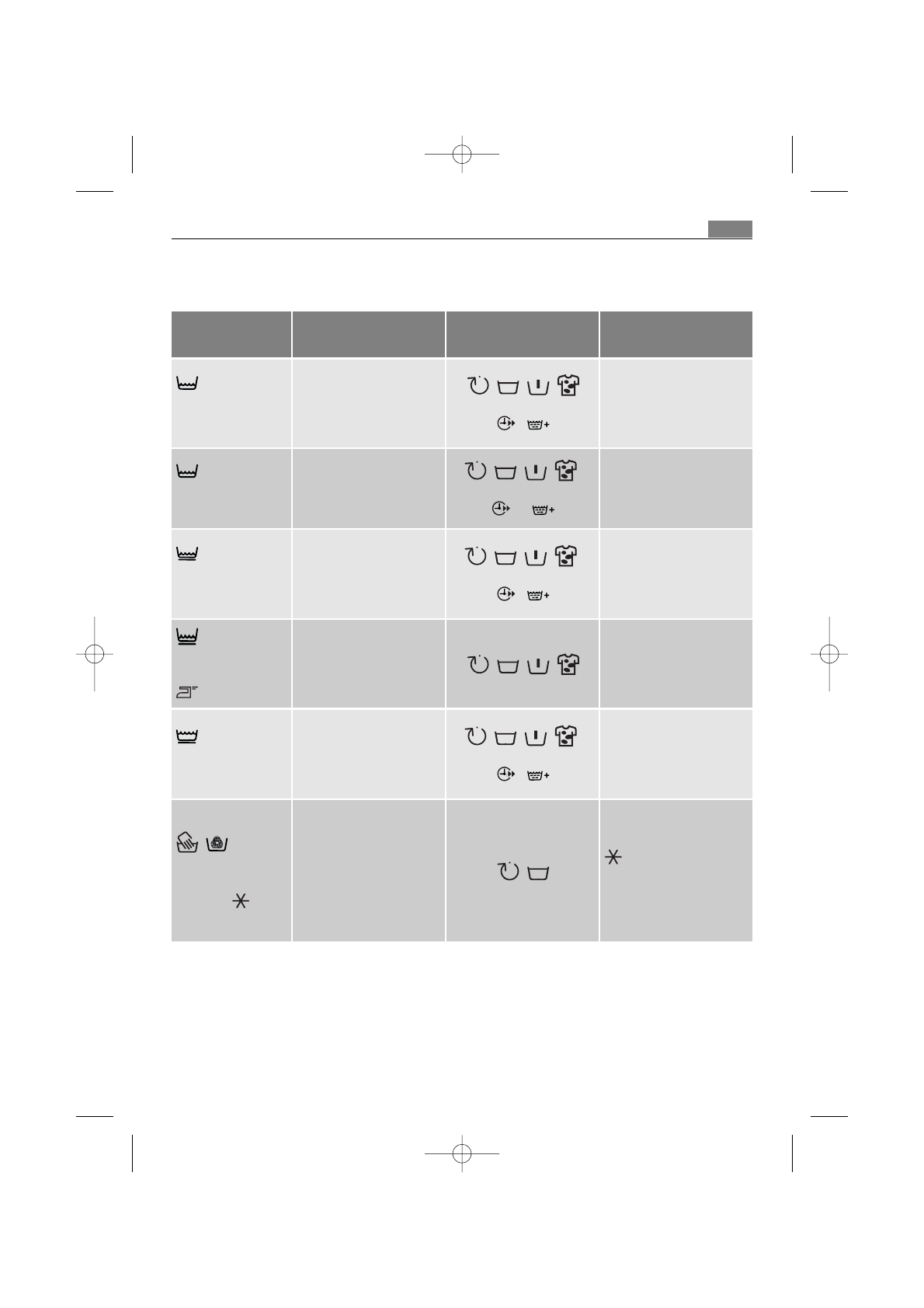Click the wool wash tub icon

point(217,843)
